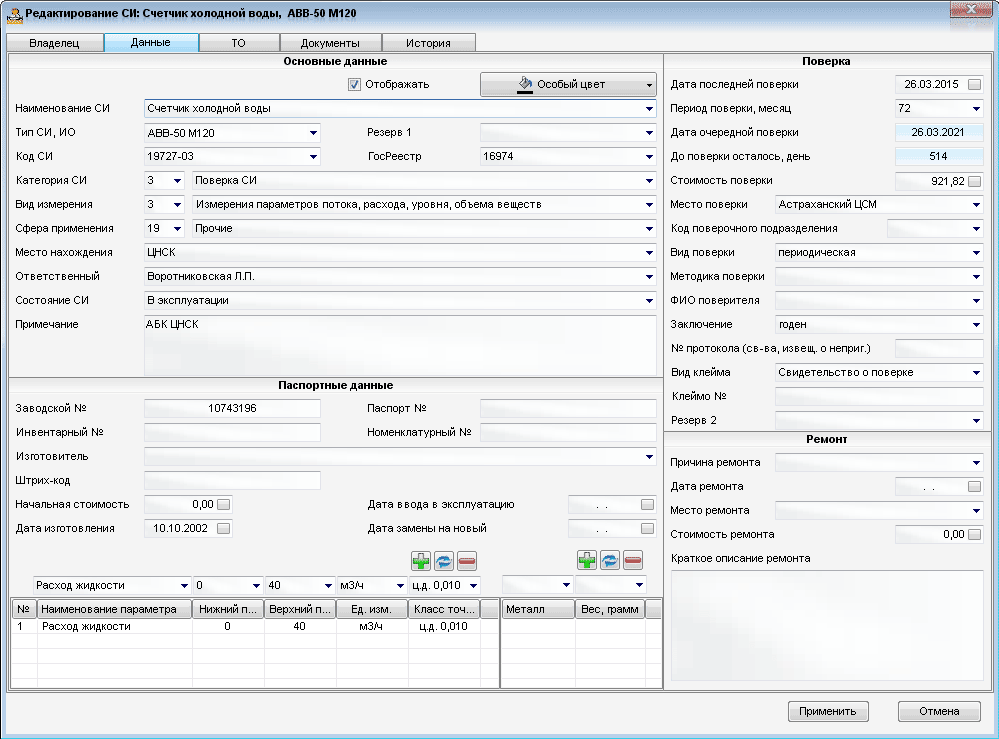This screenshot has width=999, height=739.
Task: Pick a special color via Особый цвет
Action: (567, 85)
